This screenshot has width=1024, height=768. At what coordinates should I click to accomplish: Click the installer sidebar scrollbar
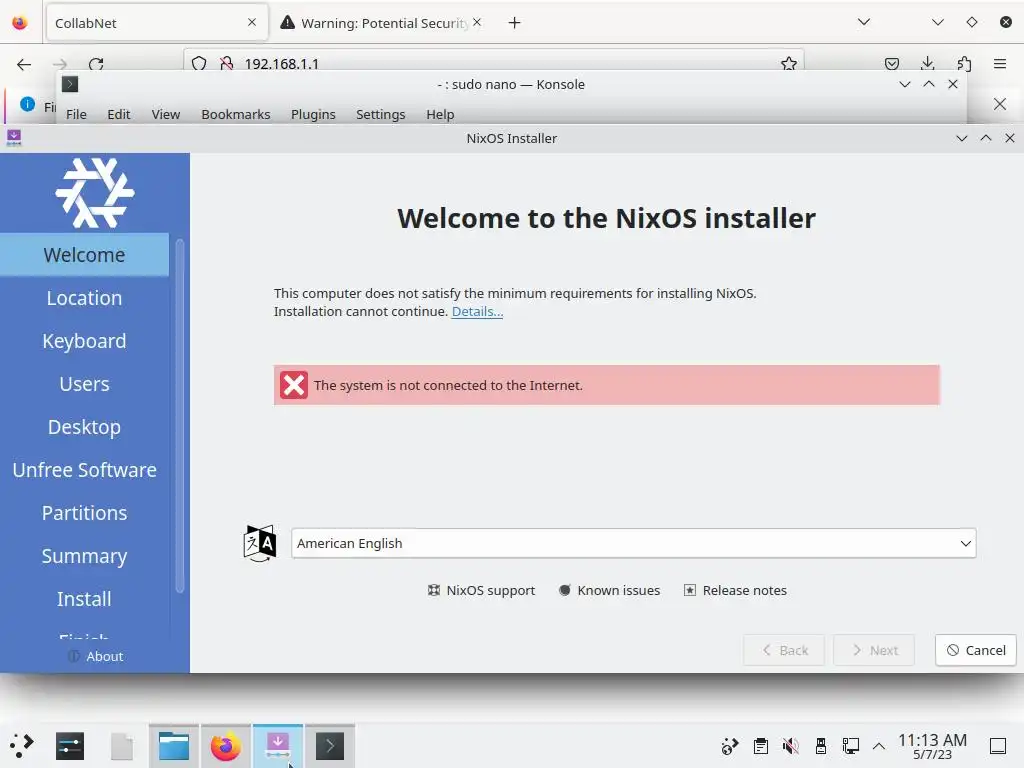(x=180, y=417)
